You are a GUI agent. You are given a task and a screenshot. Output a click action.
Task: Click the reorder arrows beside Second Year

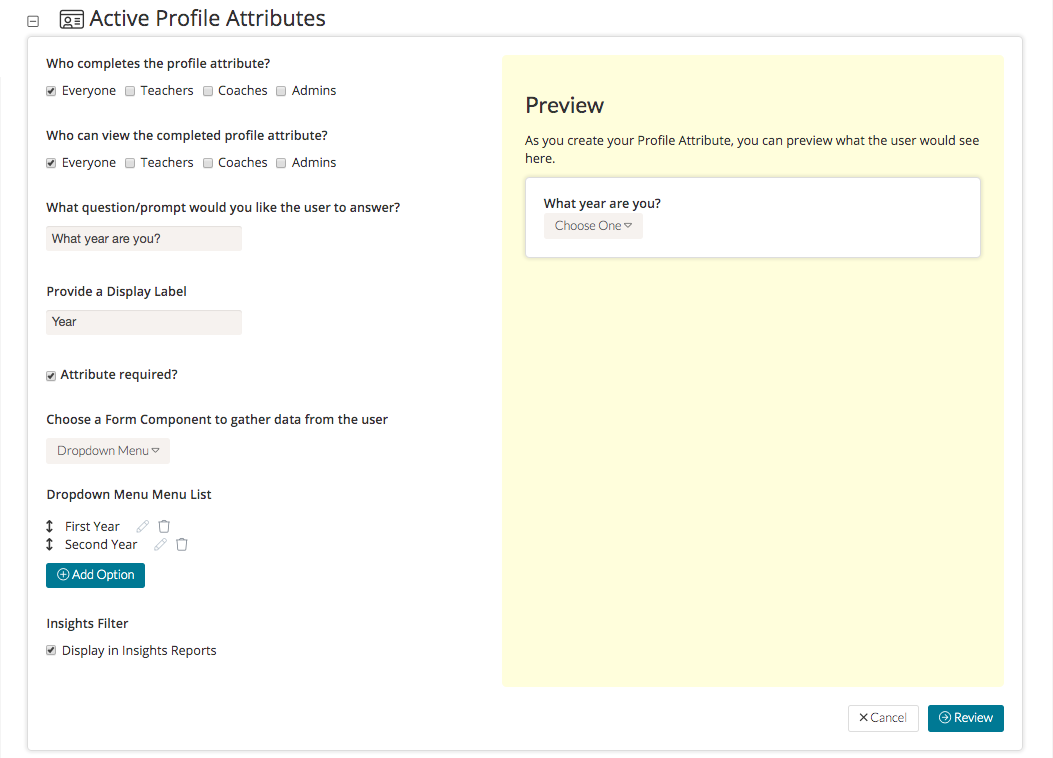coord(50,544)
